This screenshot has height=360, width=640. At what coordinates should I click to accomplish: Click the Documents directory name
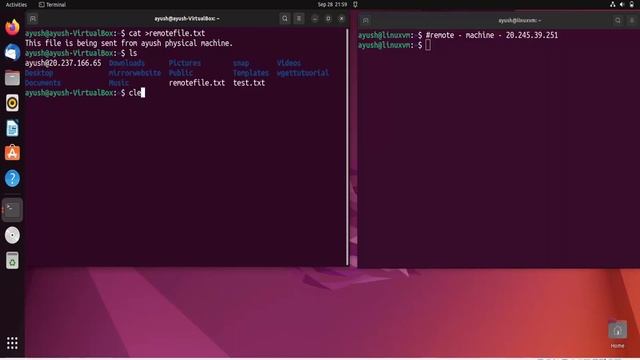[x=43, y=83]
